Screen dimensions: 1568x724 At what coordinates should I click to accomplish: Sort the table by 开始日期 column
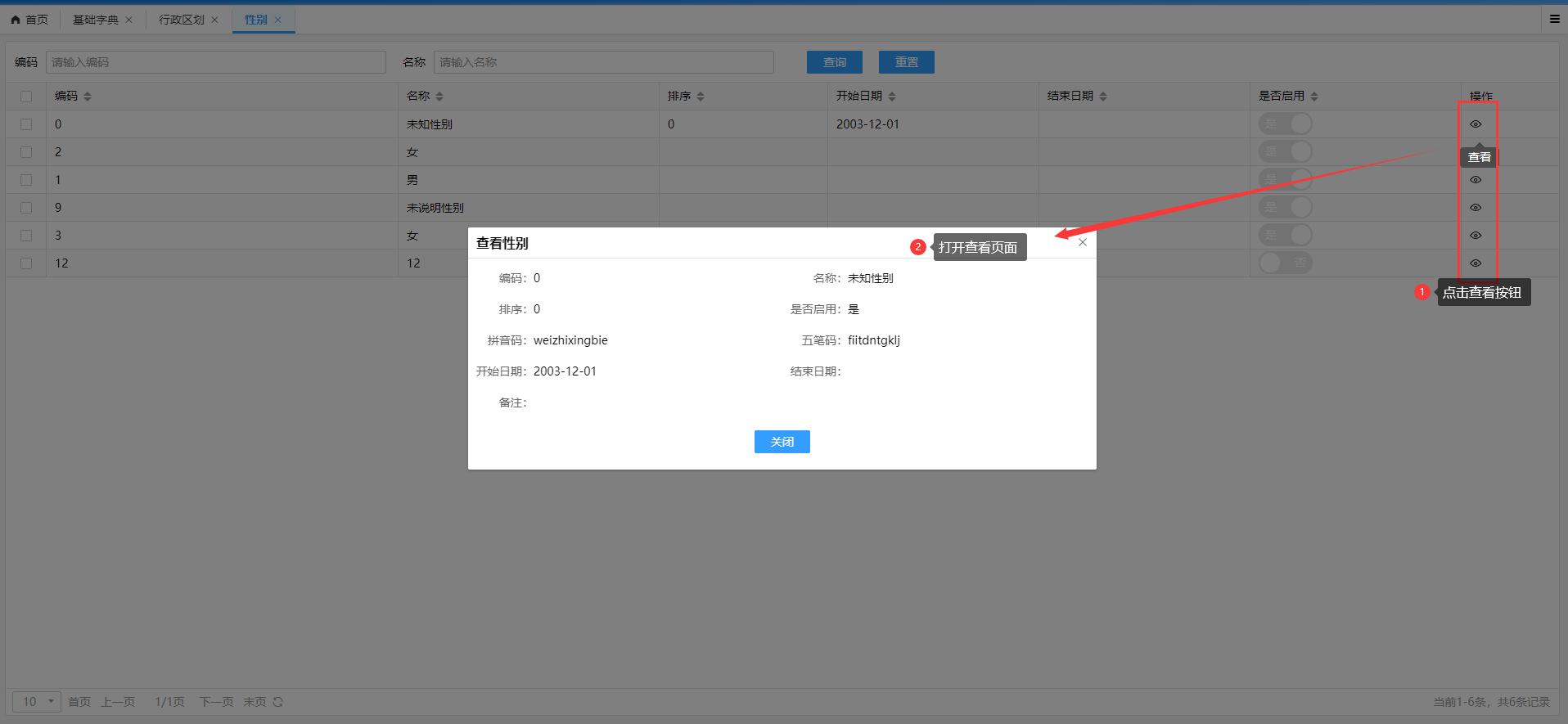[x=892, y=97]
